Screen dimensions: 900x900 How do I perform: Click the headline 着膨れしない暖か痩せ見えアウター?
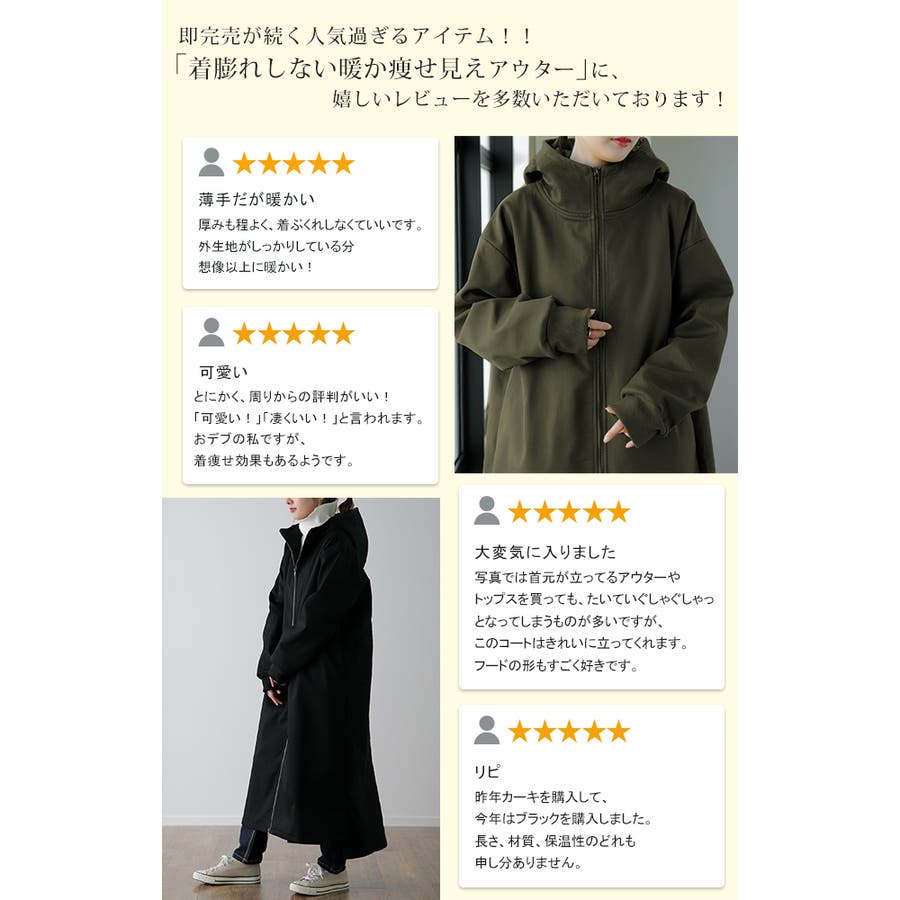click(381, 69)
